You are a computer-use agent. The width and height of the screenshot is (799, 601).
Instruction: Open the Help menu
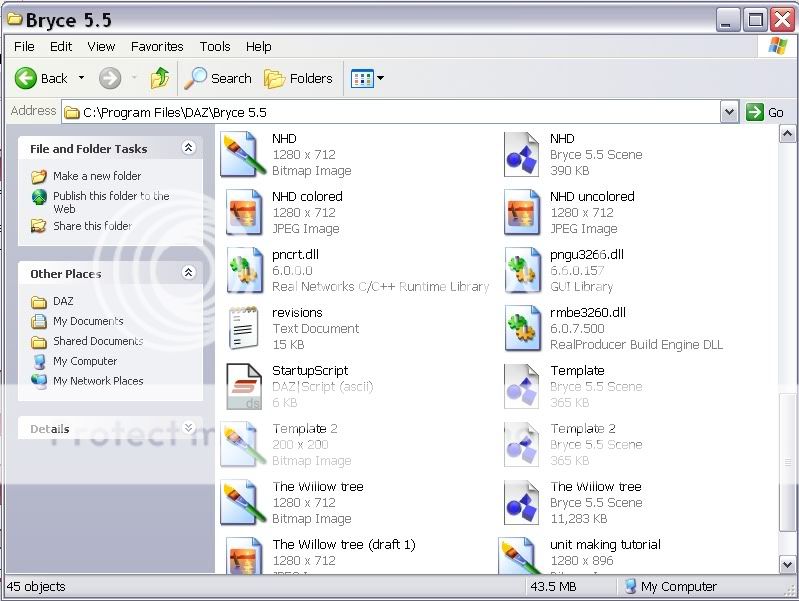pyautogui.click(x=258, y=46)
